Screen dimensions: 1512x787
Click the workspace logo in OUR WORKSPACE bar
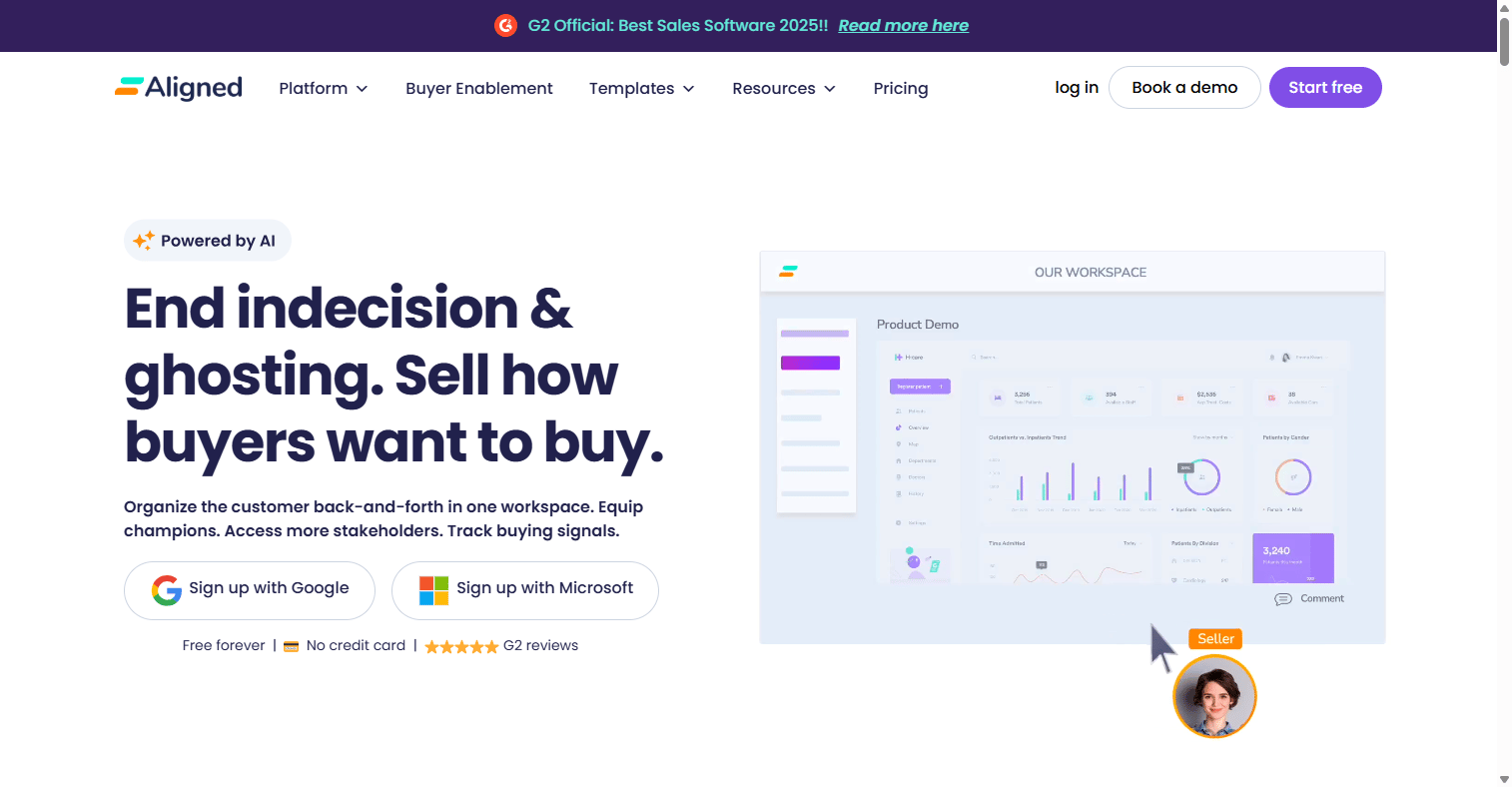(788, 271)
